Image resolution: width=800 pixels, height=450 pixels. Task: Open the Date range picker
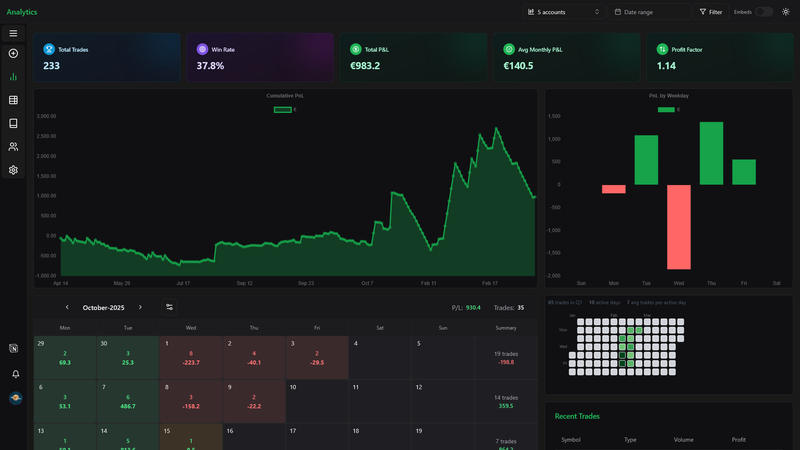click(649, 12)
